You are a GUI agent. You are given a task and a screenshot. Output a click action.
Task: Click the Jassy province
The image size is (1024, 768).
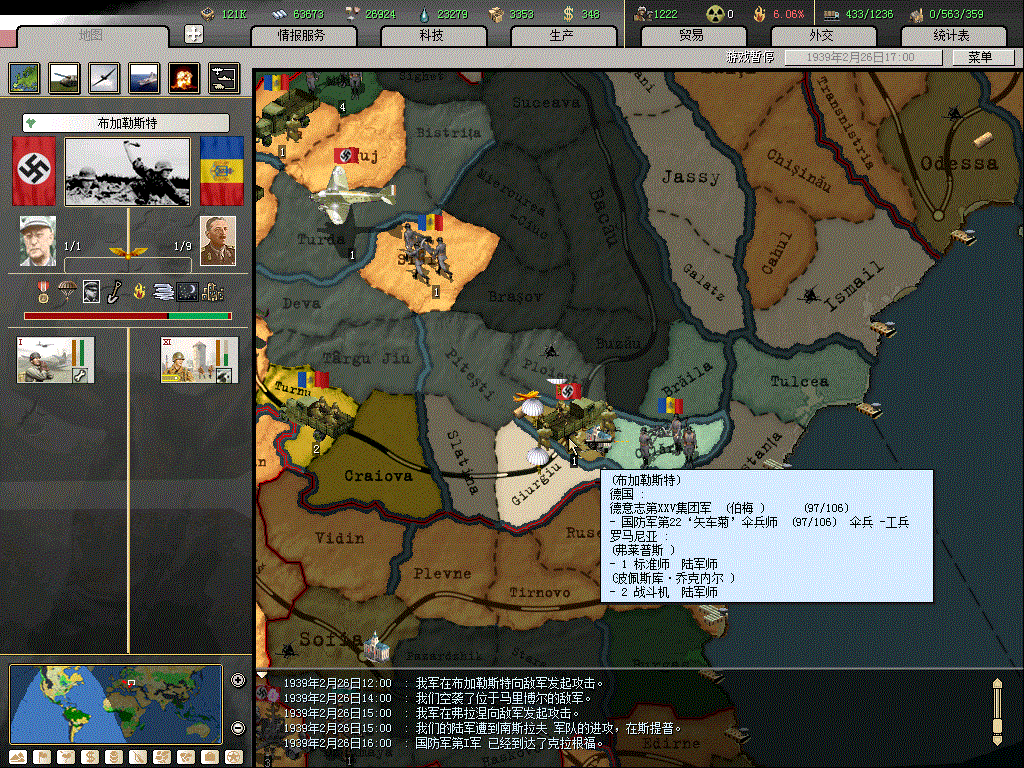click(x=691, y=176)
